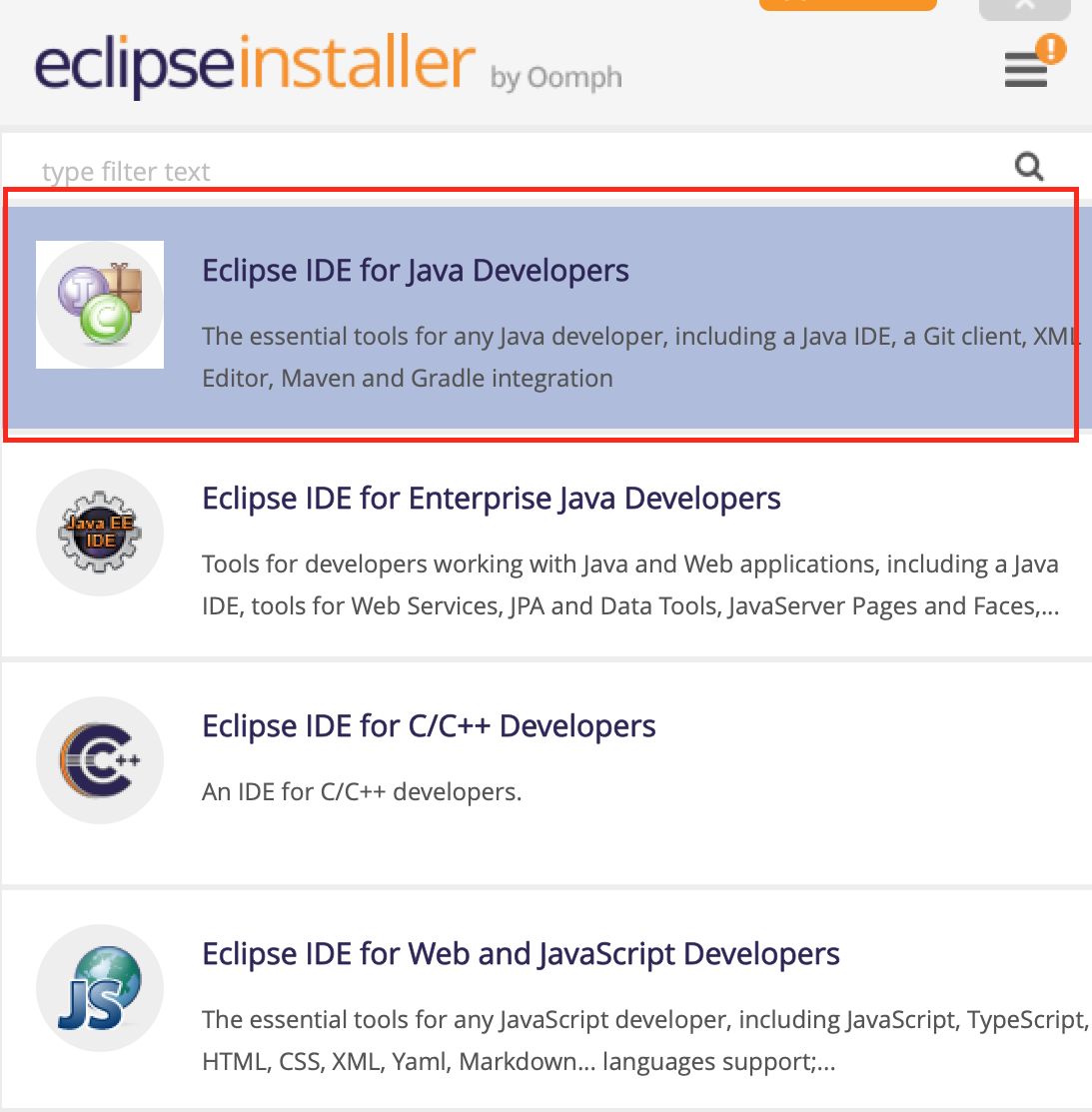Open the hamburger menu
1092x1112 pixels.
click(x=1025, y=70)
